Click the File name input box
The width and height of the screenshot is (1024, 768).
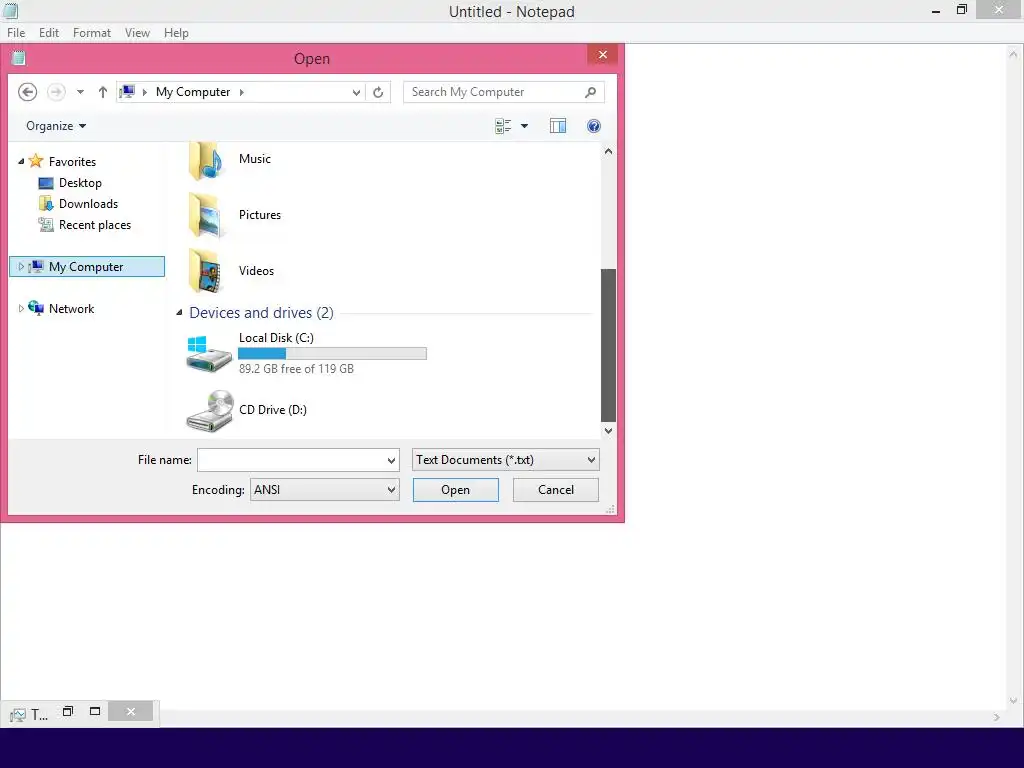(291, 460)
